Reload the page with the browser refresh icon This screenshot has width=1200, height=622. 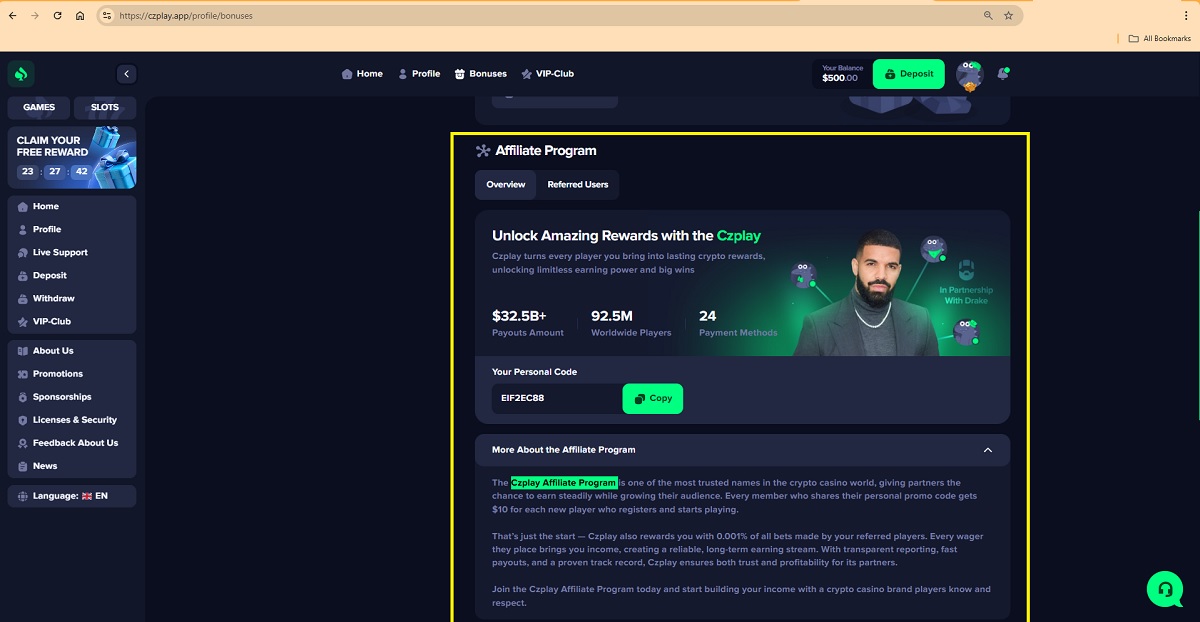pyautogui.click(x=57, y=16)
